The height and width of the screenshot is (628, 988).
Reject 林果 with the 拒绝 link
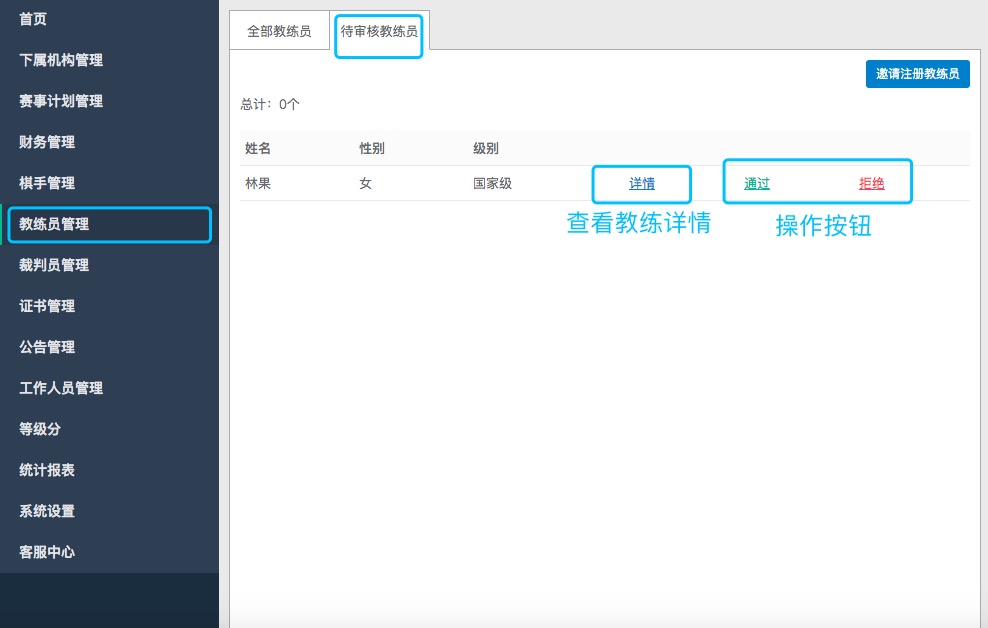[871, 183]
